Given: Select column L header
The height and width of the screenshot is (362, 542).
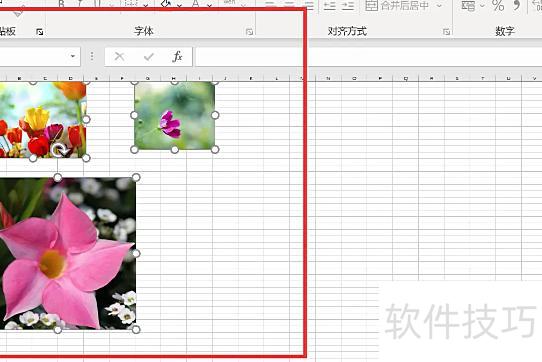Looking at the screenshot, I should (277, 78).
